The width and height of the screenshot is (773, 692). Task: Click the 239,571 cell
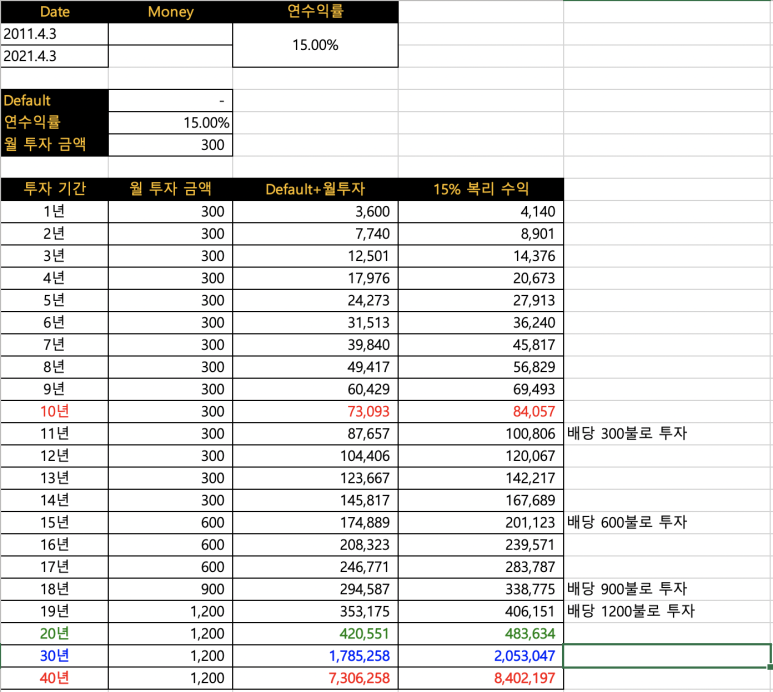coord(481,544)
